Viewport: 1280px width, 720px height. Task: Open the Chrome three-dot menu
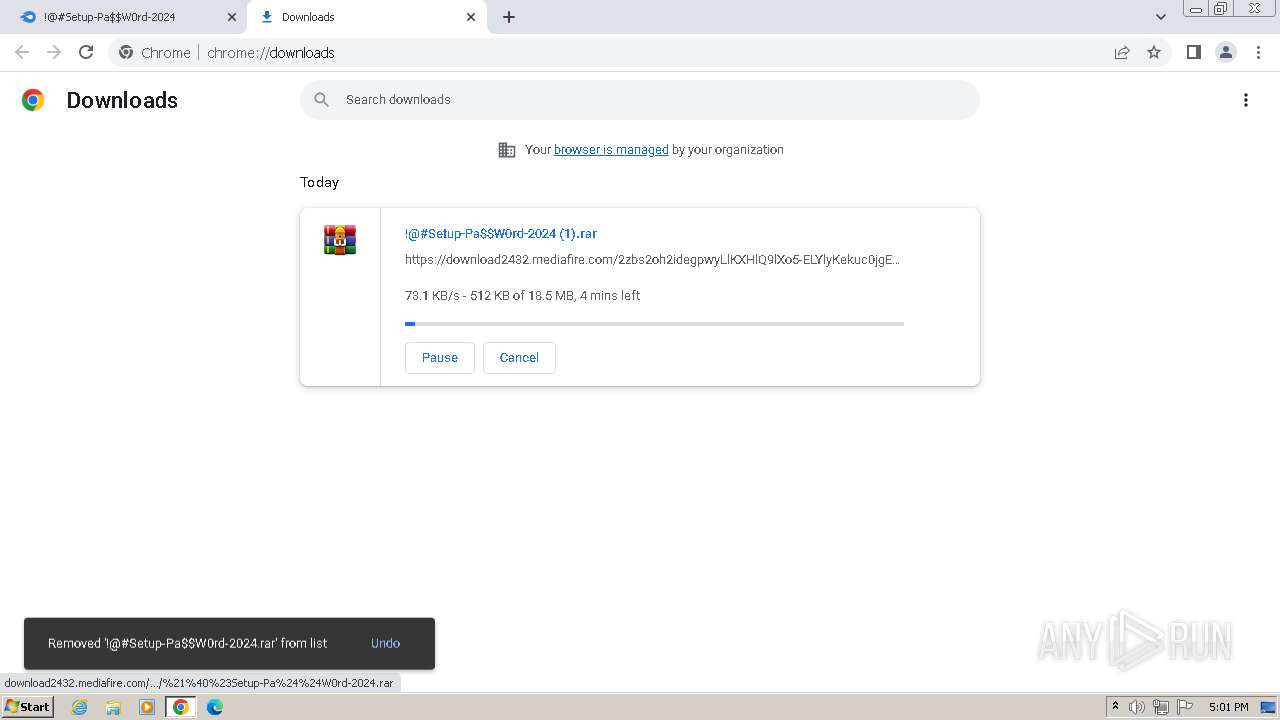tap(1259, 52)
